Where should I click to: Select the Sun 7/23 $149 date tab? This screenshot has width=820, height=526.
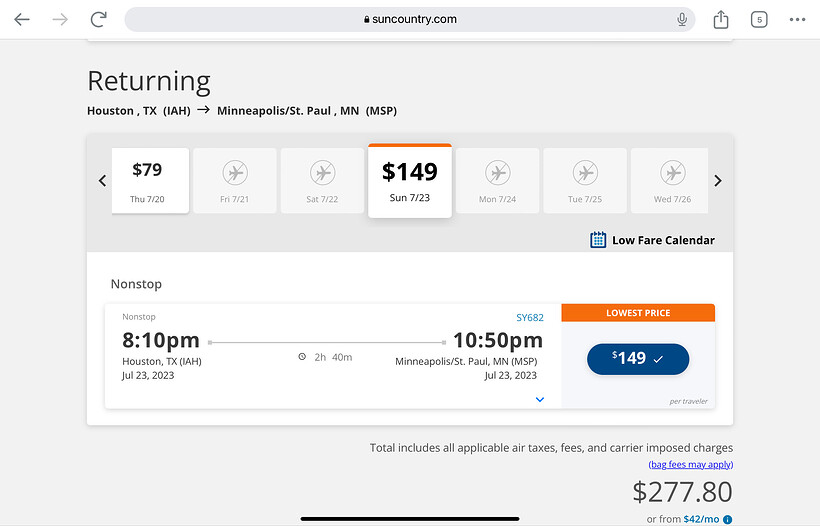click(410, 181)
